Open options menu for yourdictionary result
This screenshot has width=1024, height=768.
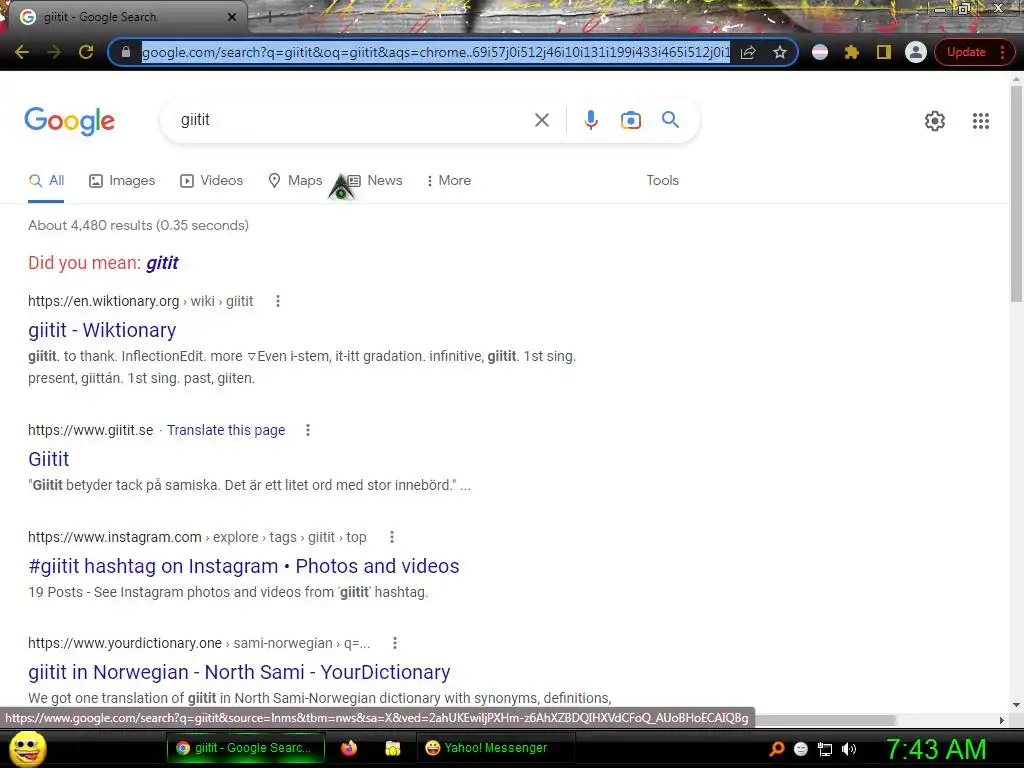click(x=394, y=643)
